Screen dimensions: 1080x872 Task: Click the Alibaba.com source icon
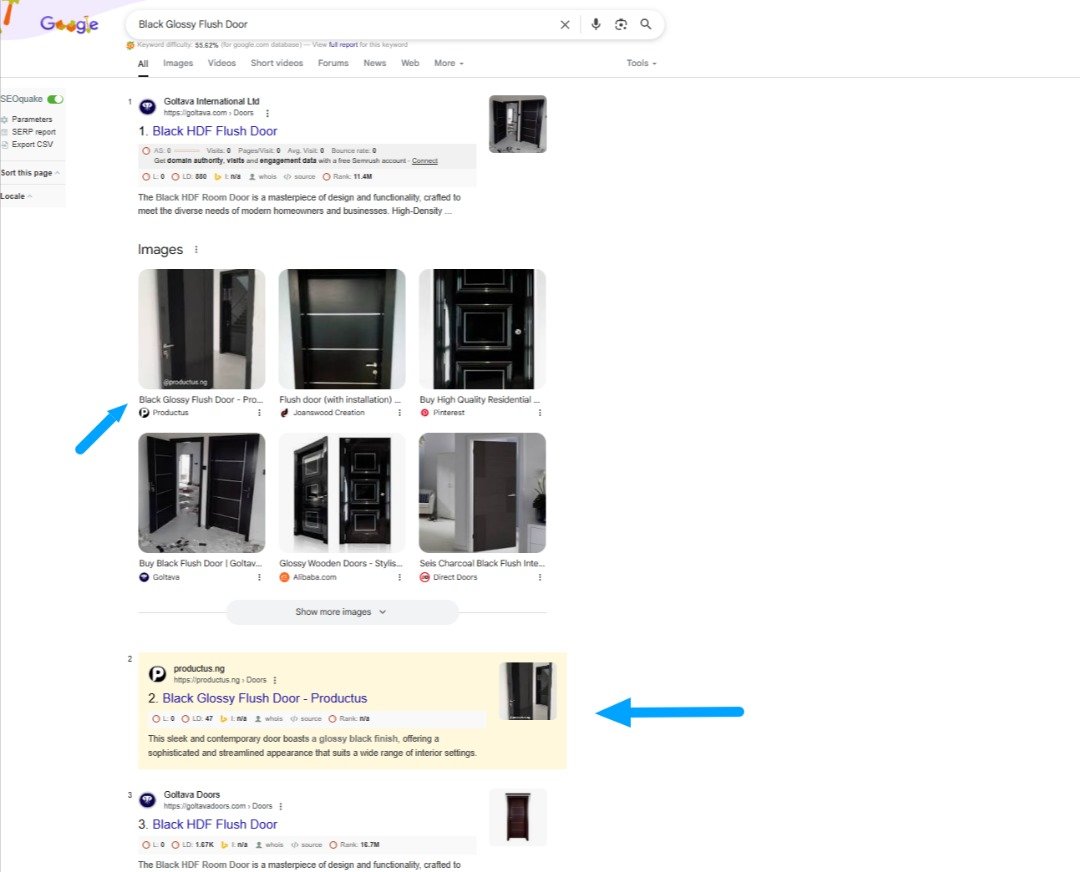tap(284, 577)
